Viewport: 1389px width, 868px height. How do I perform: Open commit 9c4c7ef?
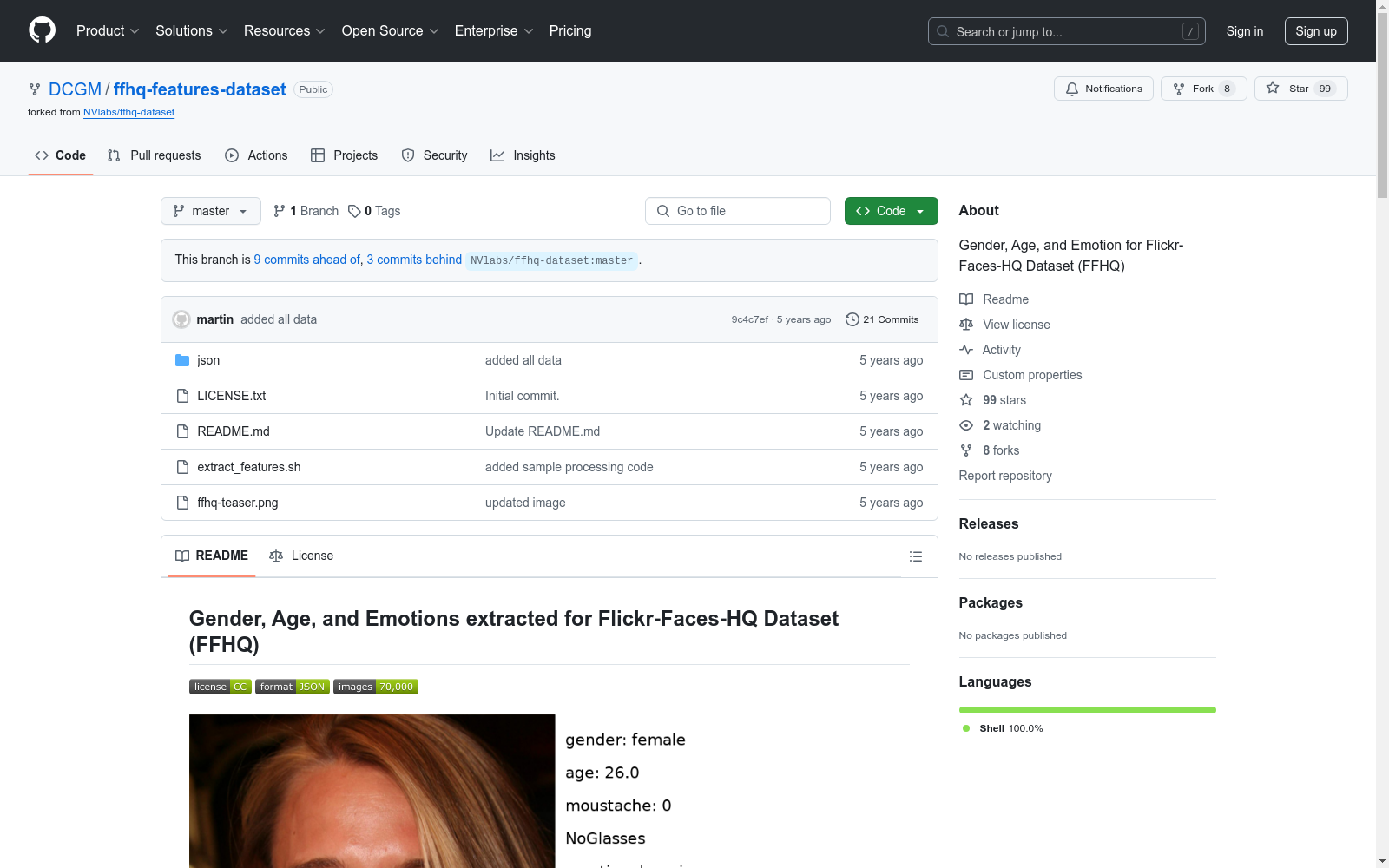[x=749, y=319]
